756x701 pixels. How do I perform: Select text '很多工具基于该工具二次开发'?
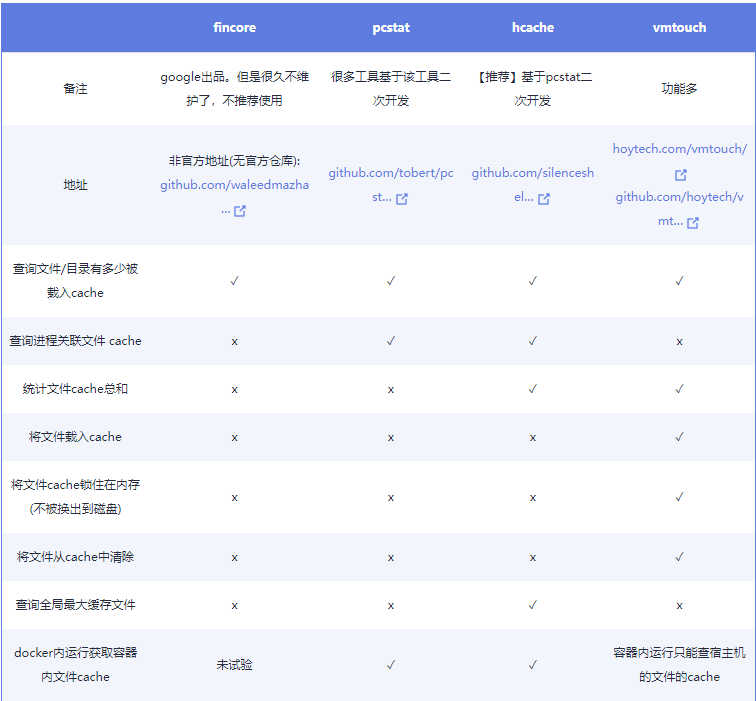(391, 89)
